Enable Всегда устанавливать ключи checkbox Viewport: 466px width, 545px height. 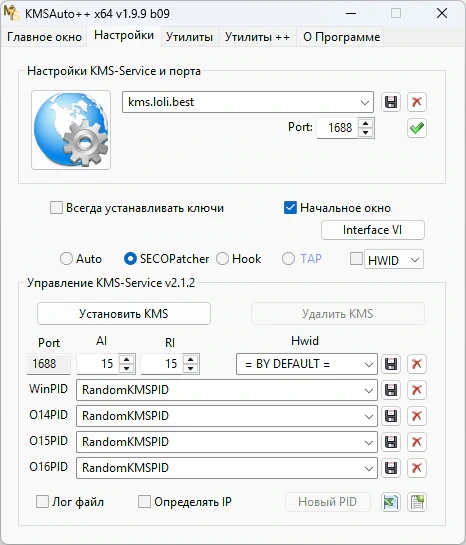click(56, 208)
